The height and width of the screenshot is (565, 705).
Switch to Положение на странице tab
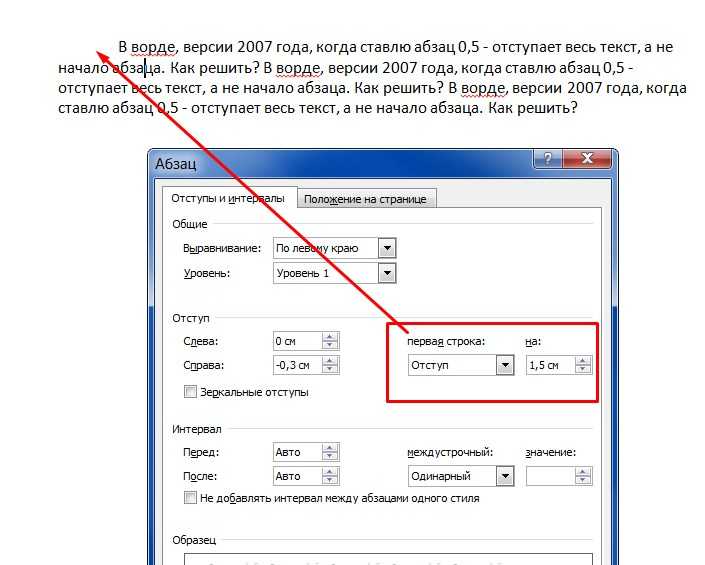pyautogui.click(x=365, y=199)
